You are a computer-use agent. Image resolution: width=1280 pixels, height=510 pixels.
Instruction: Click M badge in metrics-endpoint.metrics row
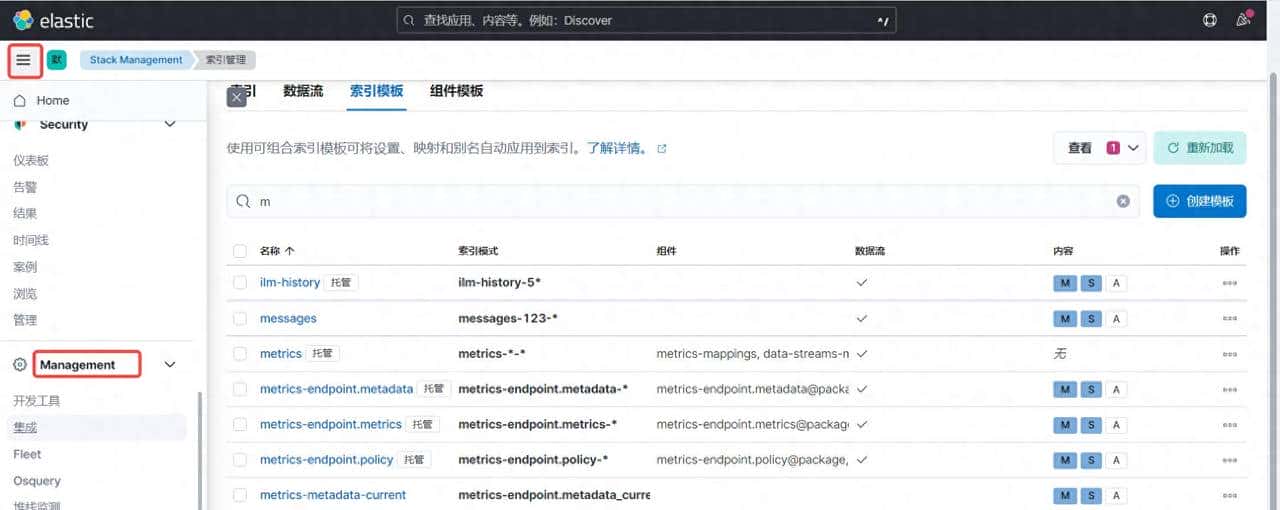(1065, 425)
